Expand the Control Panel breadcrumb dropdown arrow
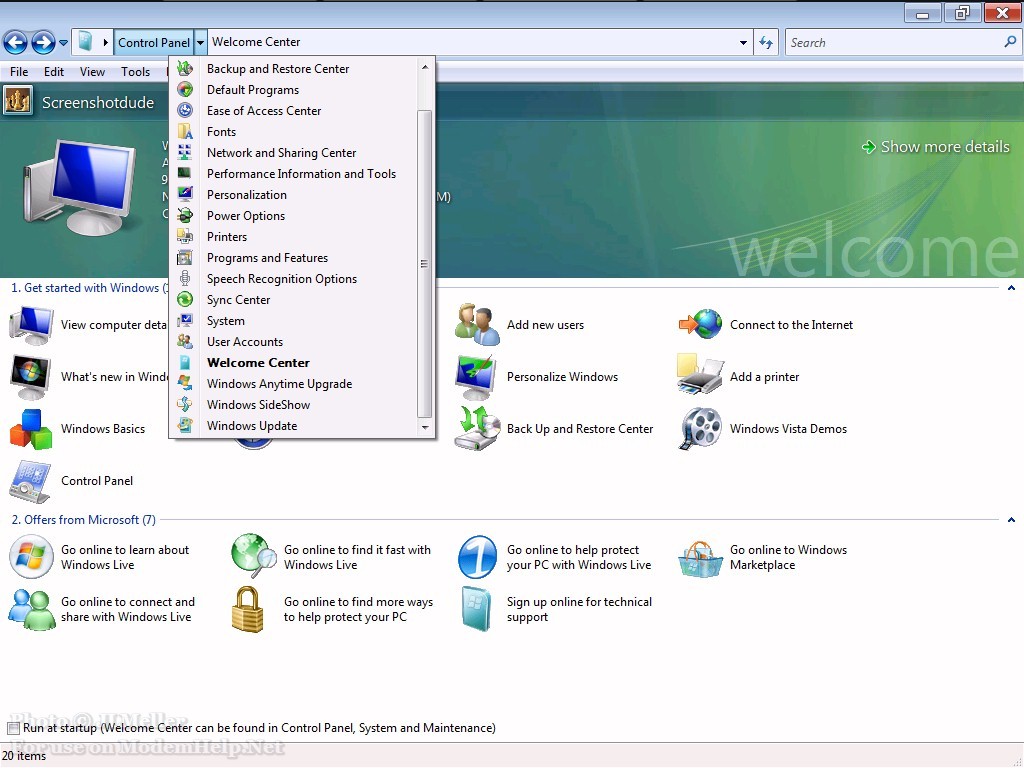 point(200,42)
